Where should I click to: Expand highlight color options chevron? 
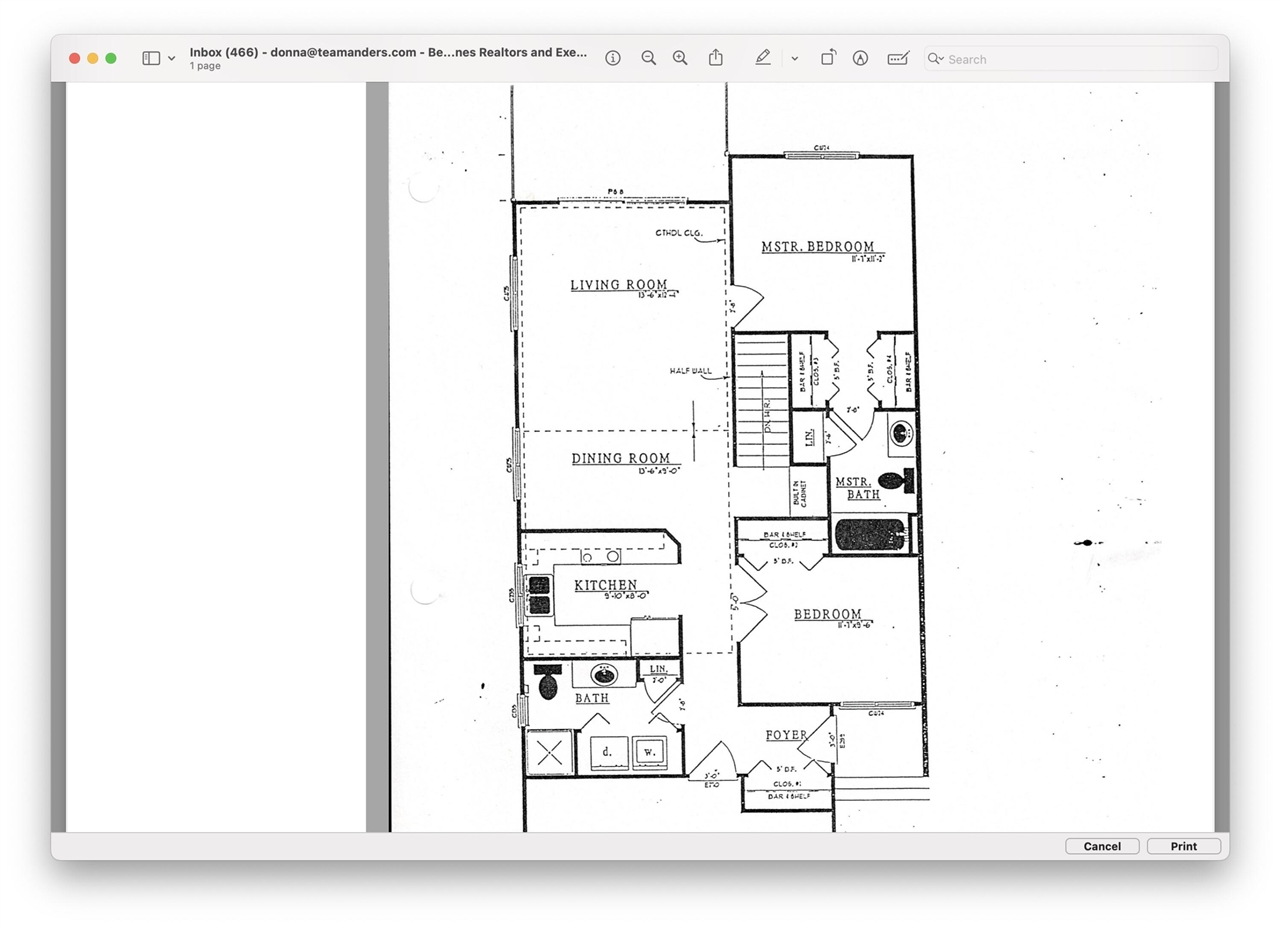point(794,59)
